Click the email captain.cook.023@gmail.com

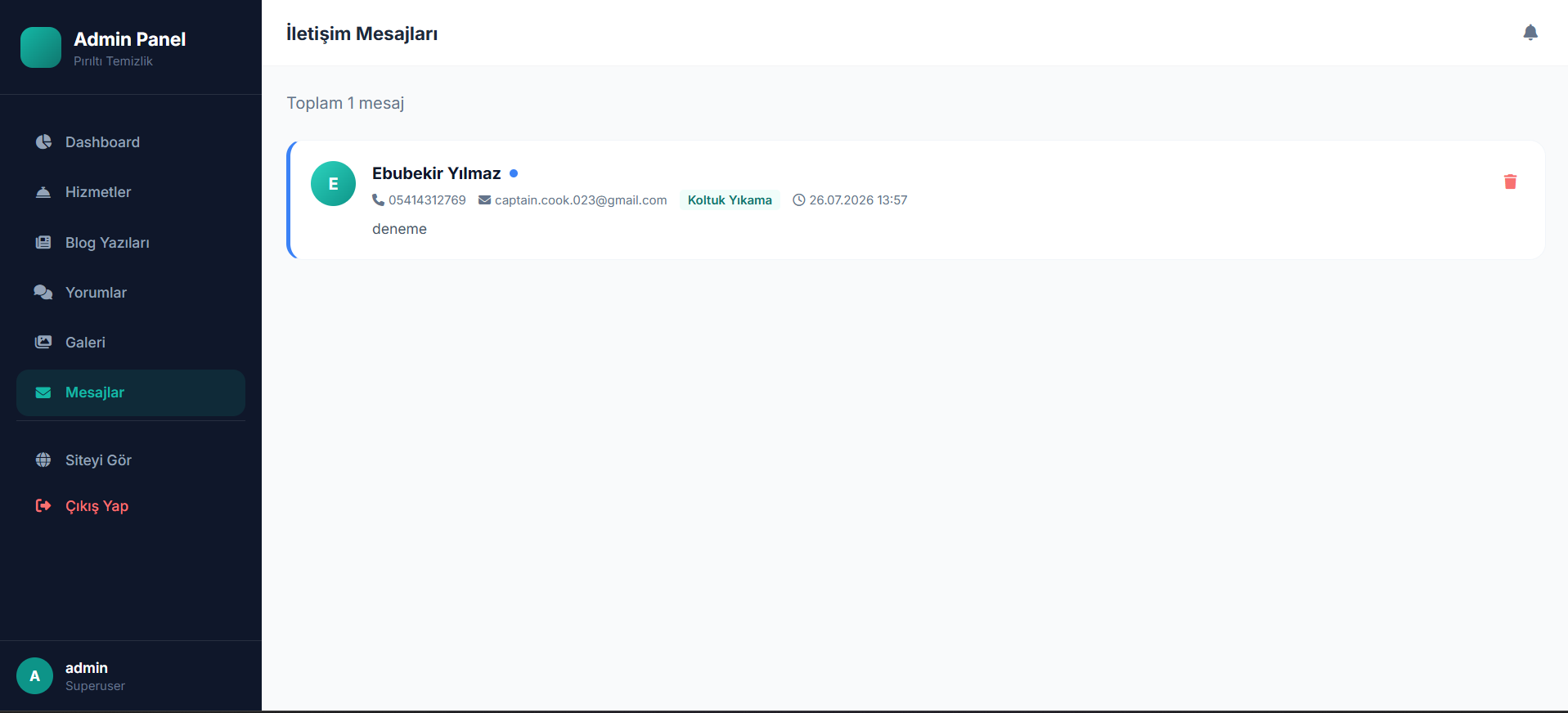click(x=581, y=200)
